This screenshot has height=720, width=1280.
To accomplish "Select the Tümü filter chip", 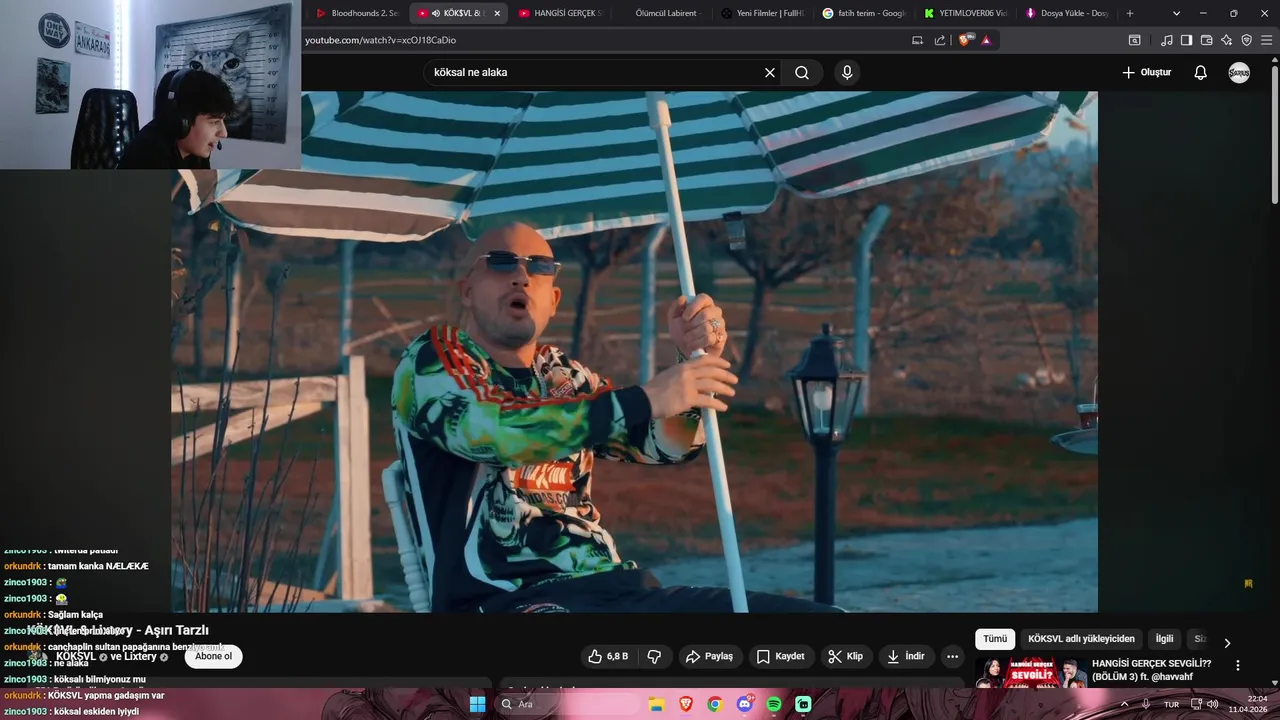I will 995,639.
